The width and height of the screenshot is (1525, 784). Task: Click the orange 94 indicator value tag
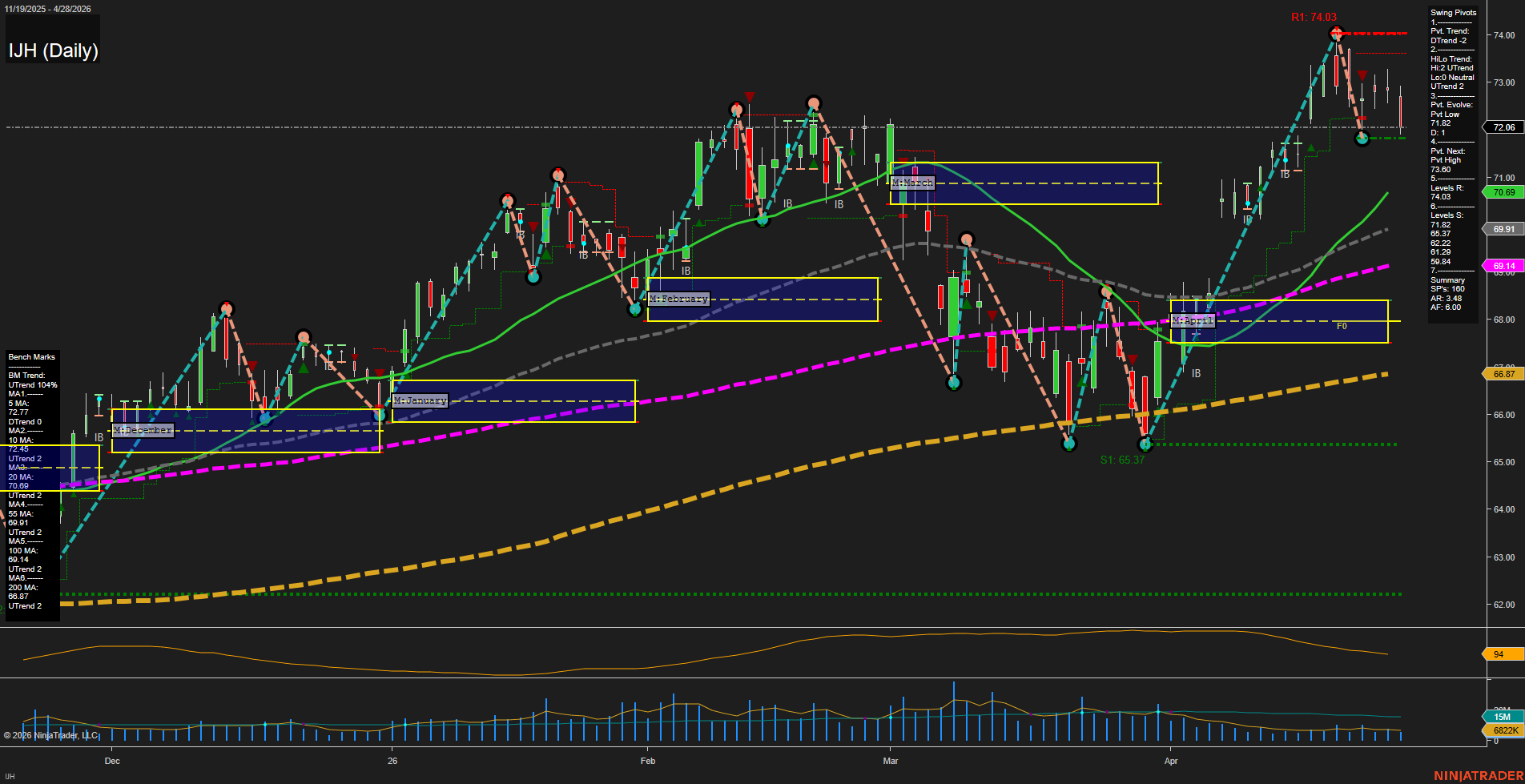coord(1498,654)
